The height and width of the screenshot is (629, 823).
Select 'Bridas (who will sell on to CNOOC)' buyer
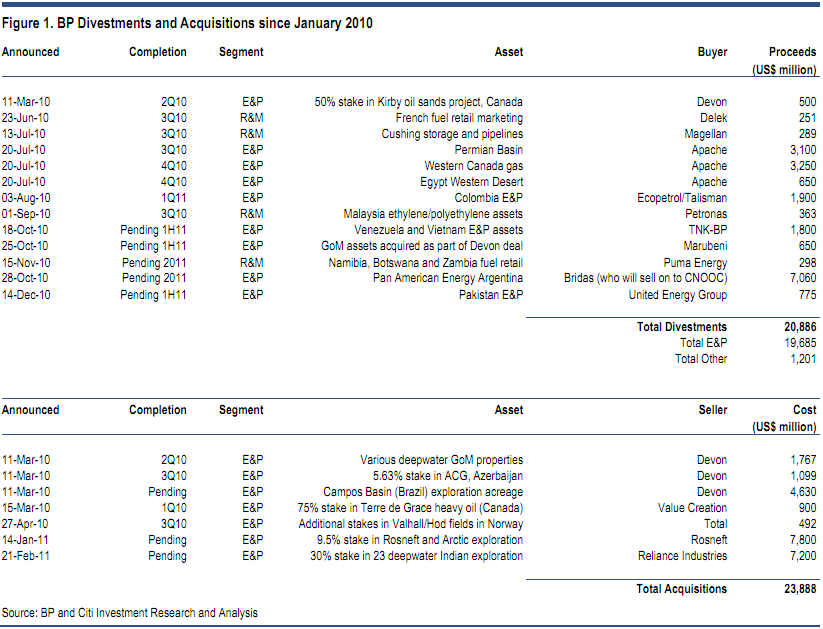(x=646, y=278)
